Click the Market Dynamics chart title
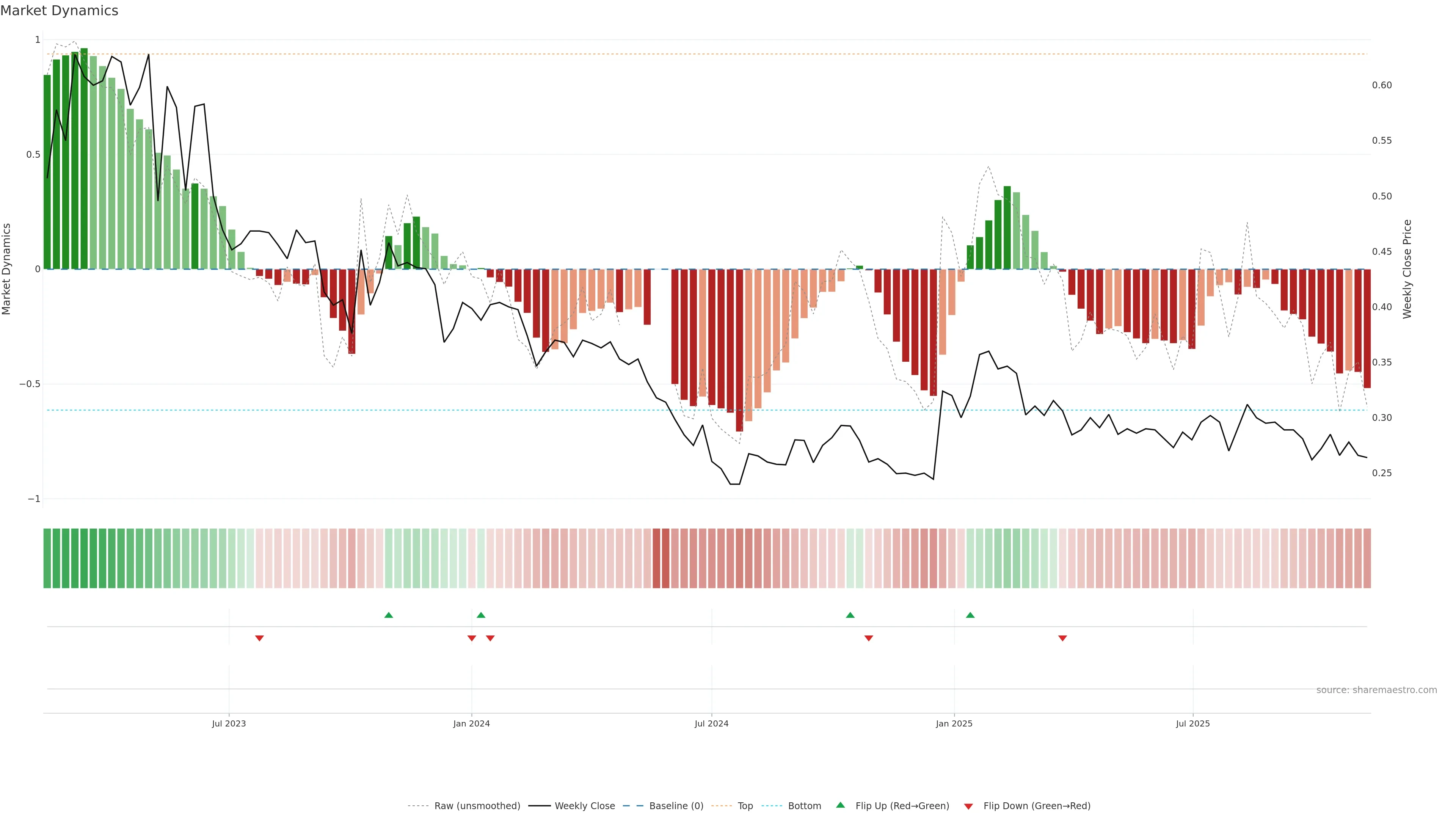 pos(60,11)
